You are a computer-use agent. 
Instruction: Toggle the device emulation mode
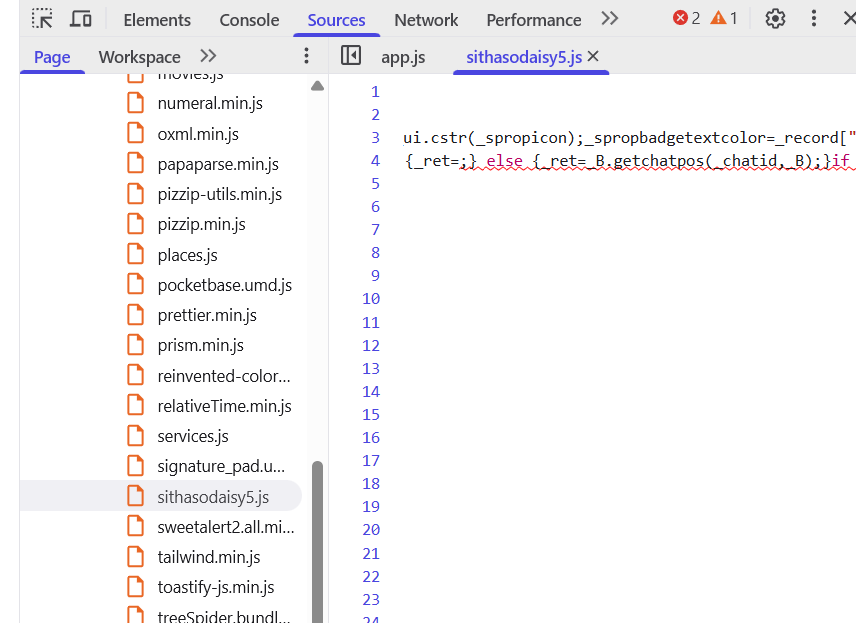coord(81,18)
